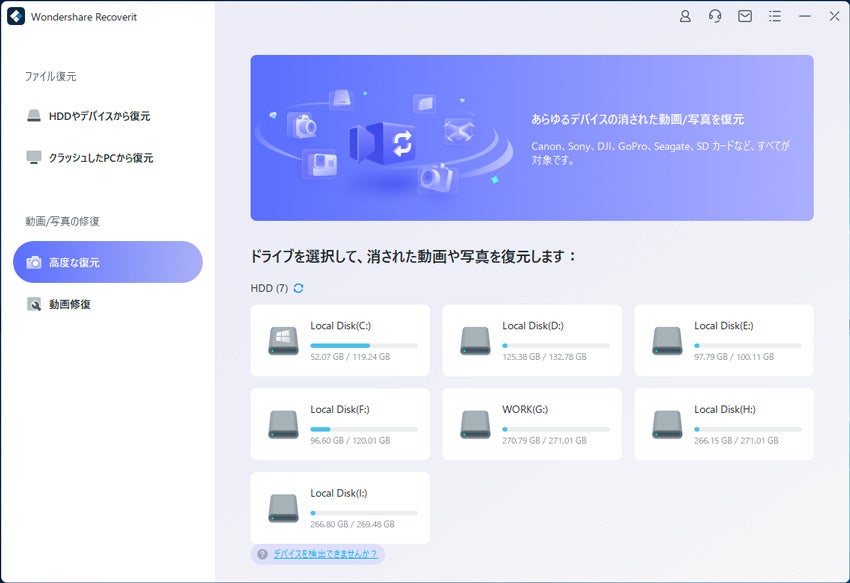Open the mail feedback icon
This screenshot has width=850, height=583.
pyautogui.click(x=745, y=17)
